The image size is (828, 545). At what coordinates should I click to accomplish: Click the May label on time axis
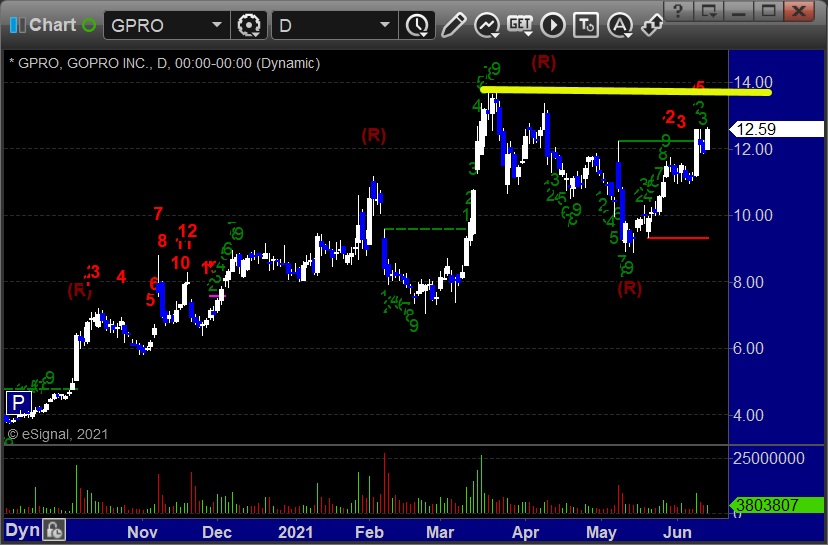[x=601, y=532]
